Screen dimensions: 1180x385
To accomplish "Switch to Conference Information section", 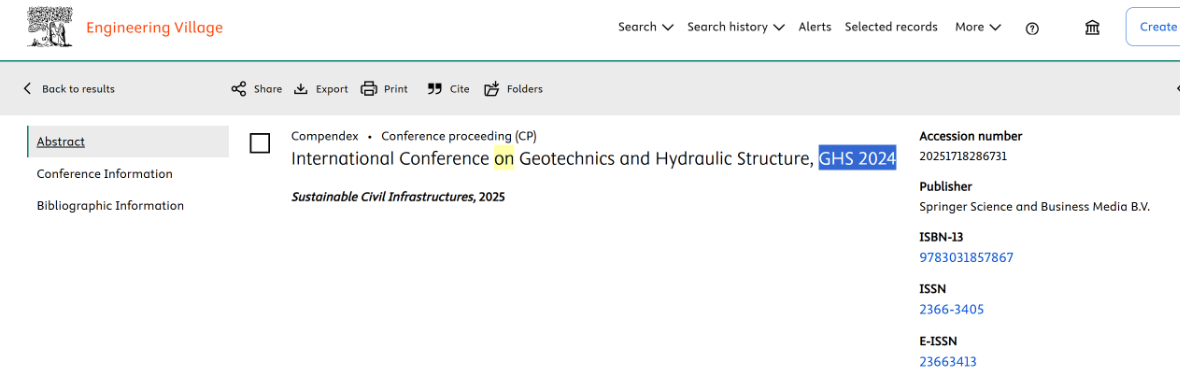I will tap(105, 174).
